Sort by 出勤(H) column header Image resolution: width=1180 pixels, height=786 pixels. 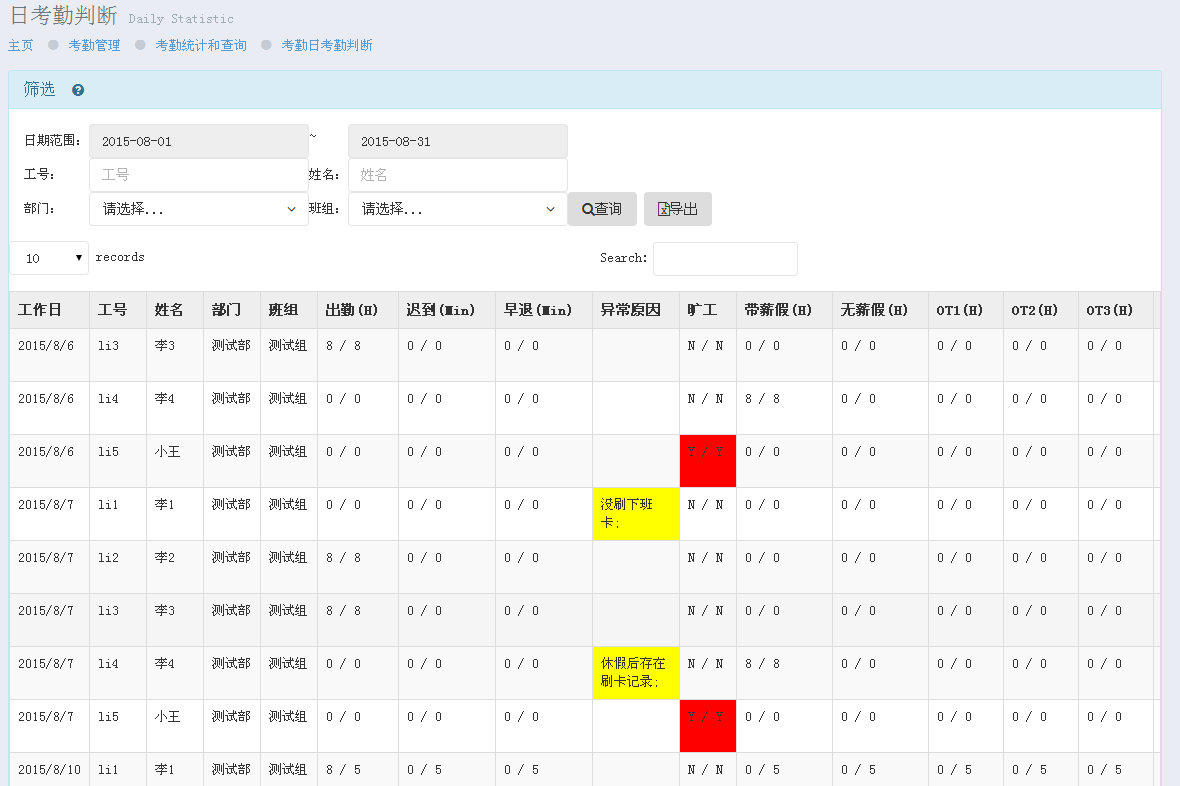[x=357, y=310]
